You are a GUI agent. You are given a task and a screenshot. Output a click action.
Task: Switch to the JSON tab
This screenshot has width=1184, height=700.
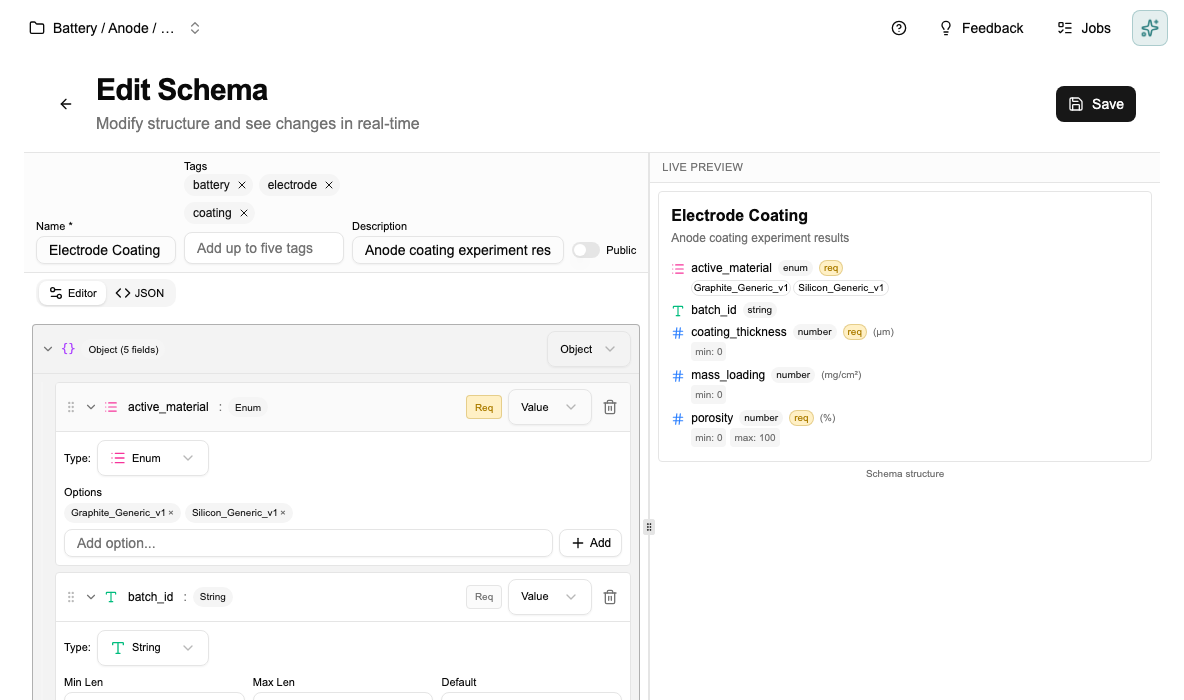coord(140,293)
